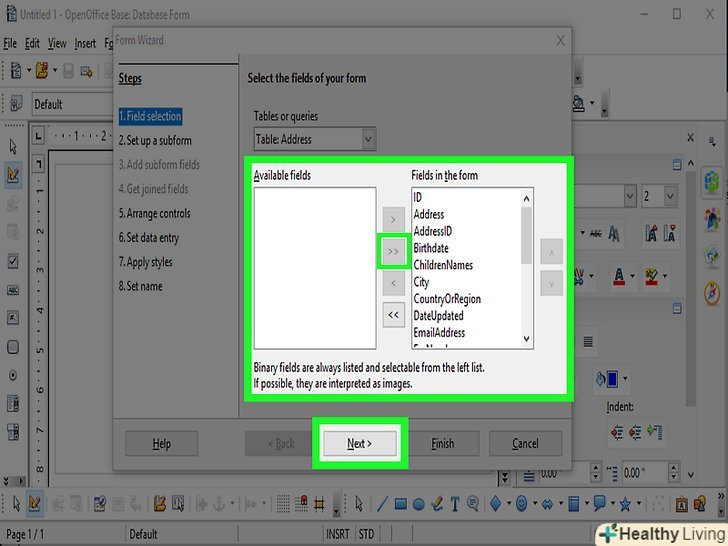Insert a Push Button control from left toolbar
The width and height of the screenshot is (728, 546).
click(13, 347)
